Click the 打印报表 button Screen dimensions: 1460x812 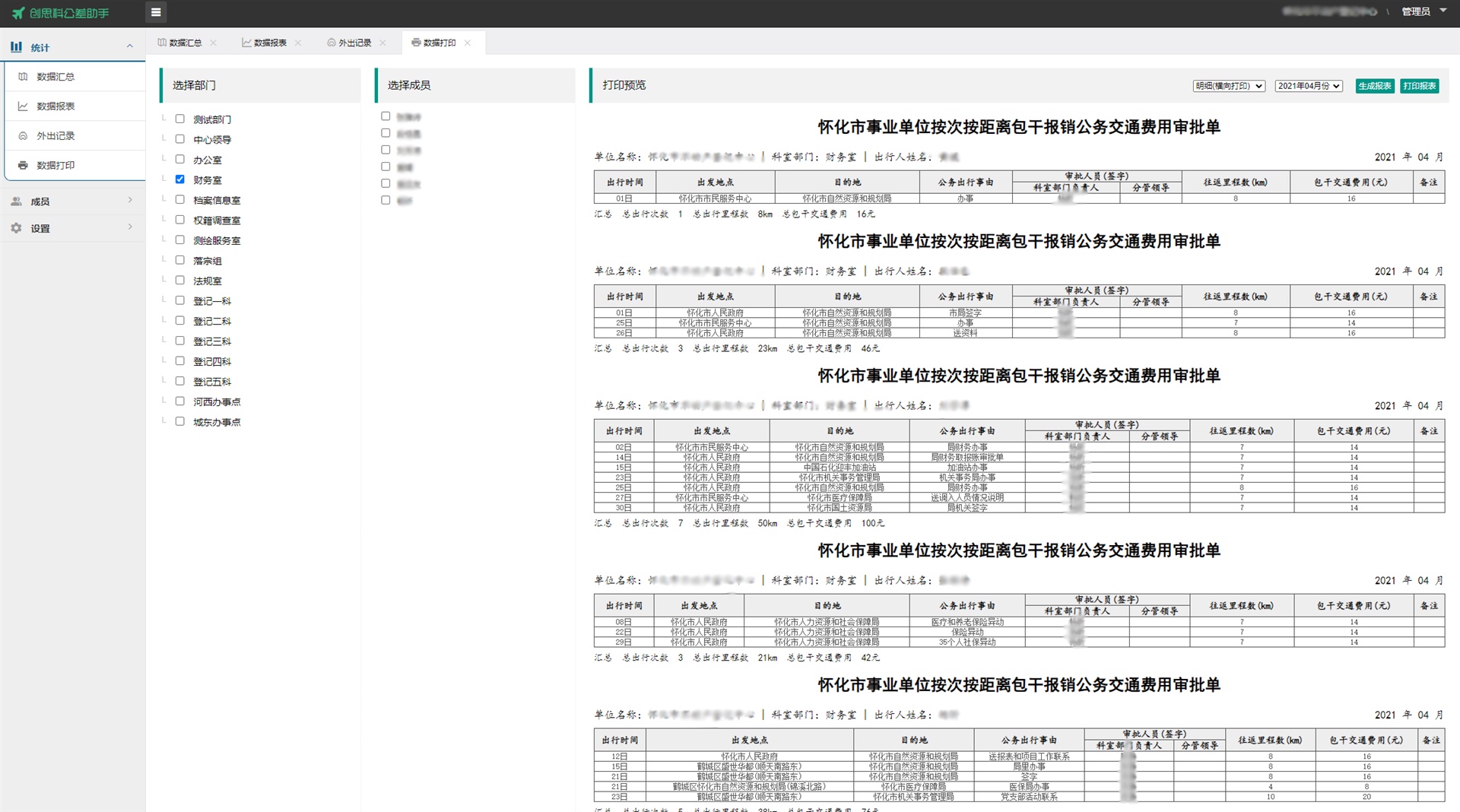click(x=1420, y=86)
